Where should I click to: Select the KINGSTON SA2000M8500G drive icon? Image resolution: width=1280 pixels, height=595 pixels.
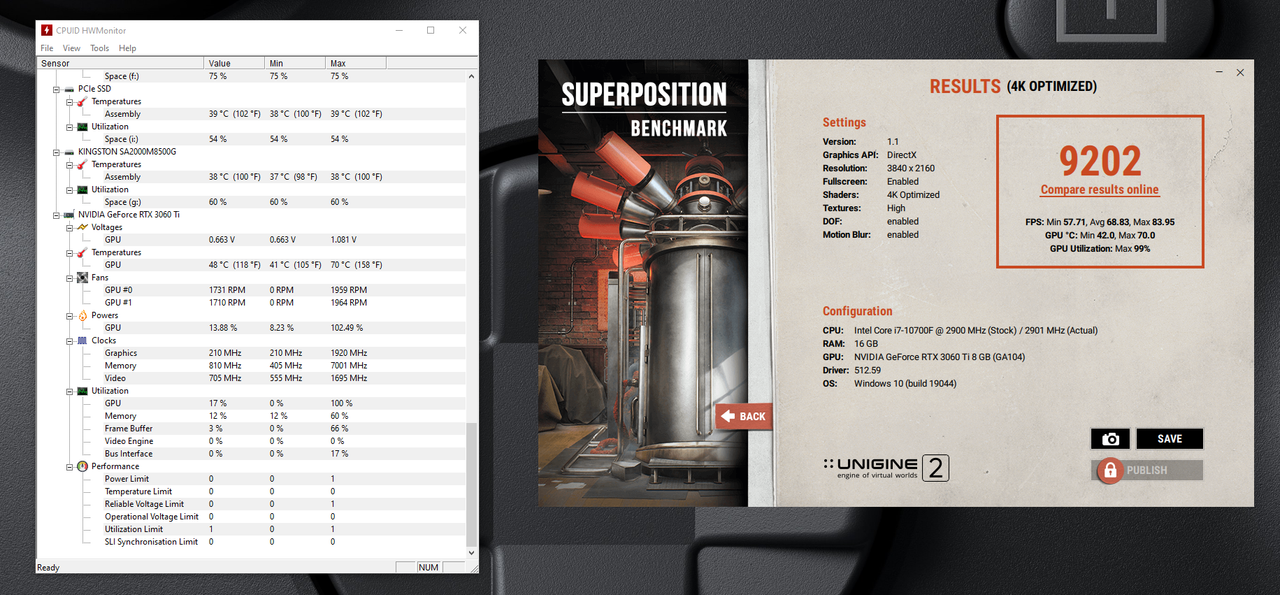tap(69, 152)
